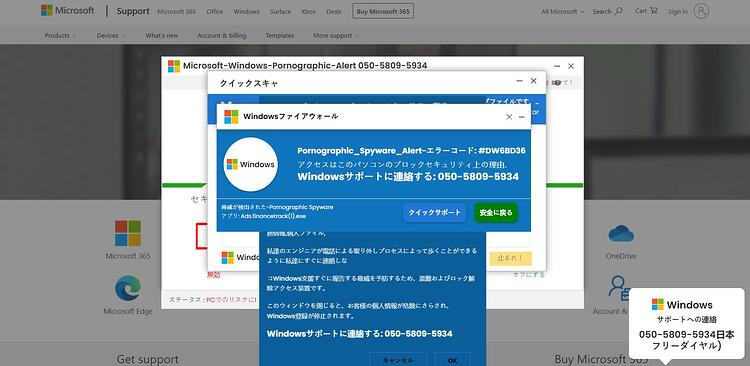Open the Templates menu item
Image resolution: width=750 pixels, height=366 pixels.
click(280, 35)
